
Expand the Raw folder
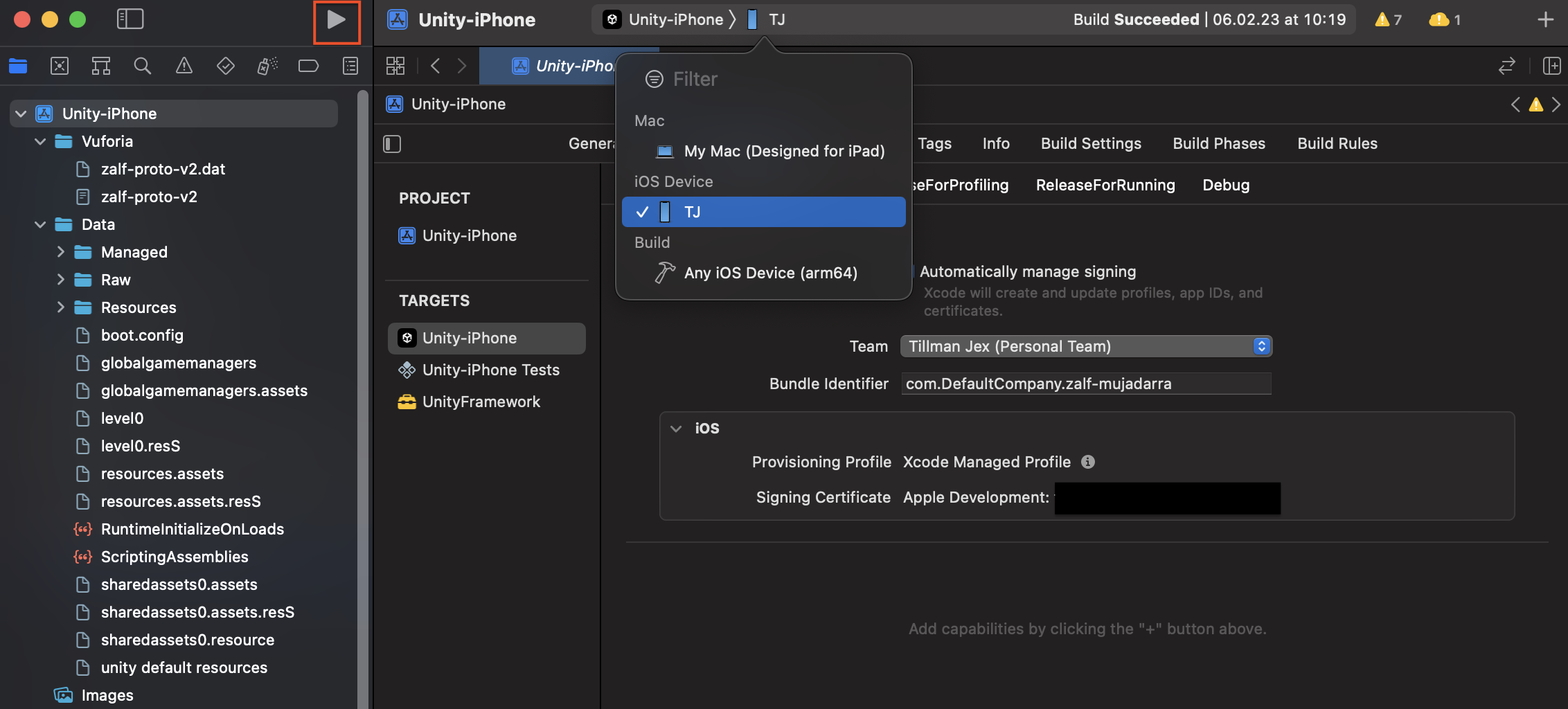61,280
